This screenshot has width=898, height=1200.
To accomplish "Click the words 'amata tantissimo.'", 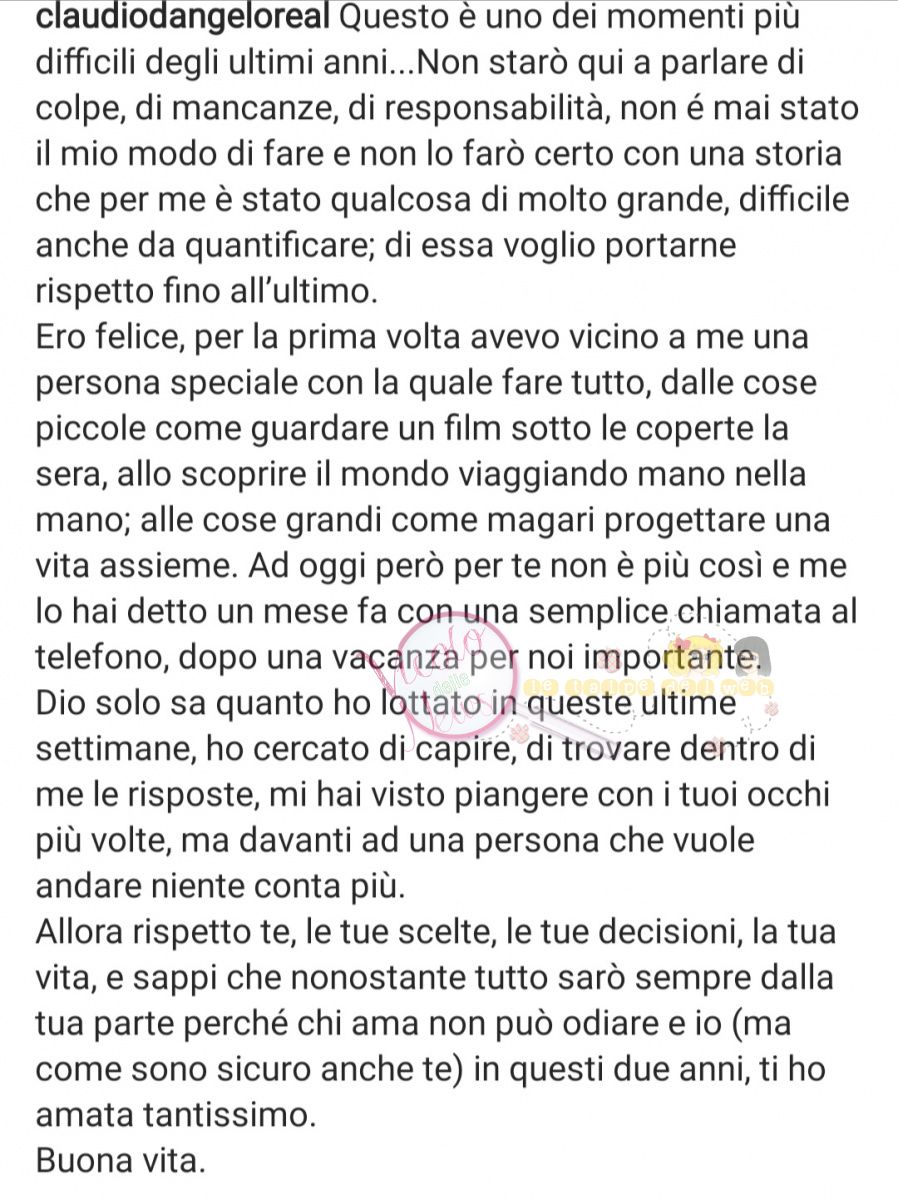I will (x=176, y=1115).
